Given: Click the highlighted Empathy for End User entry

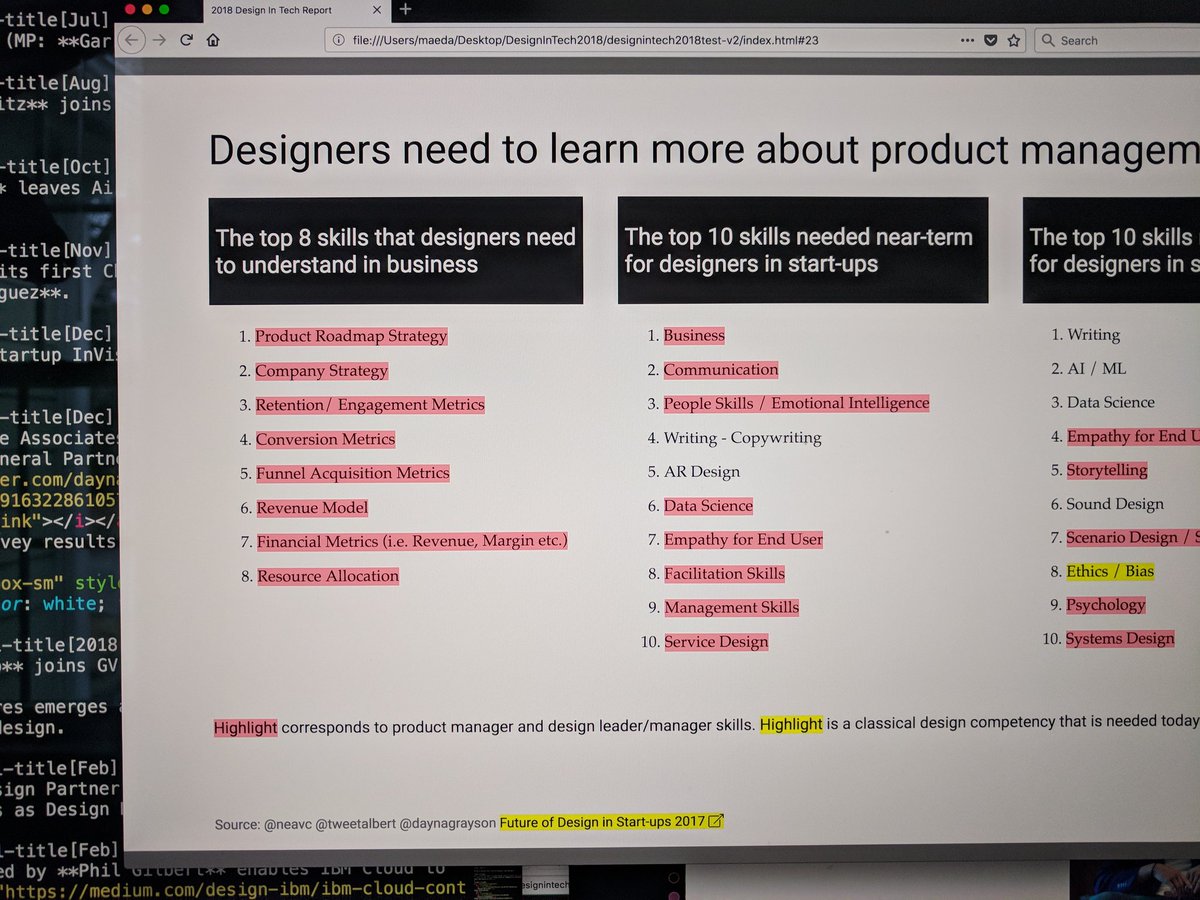Looking at the screenshot, I should (743, 539).
